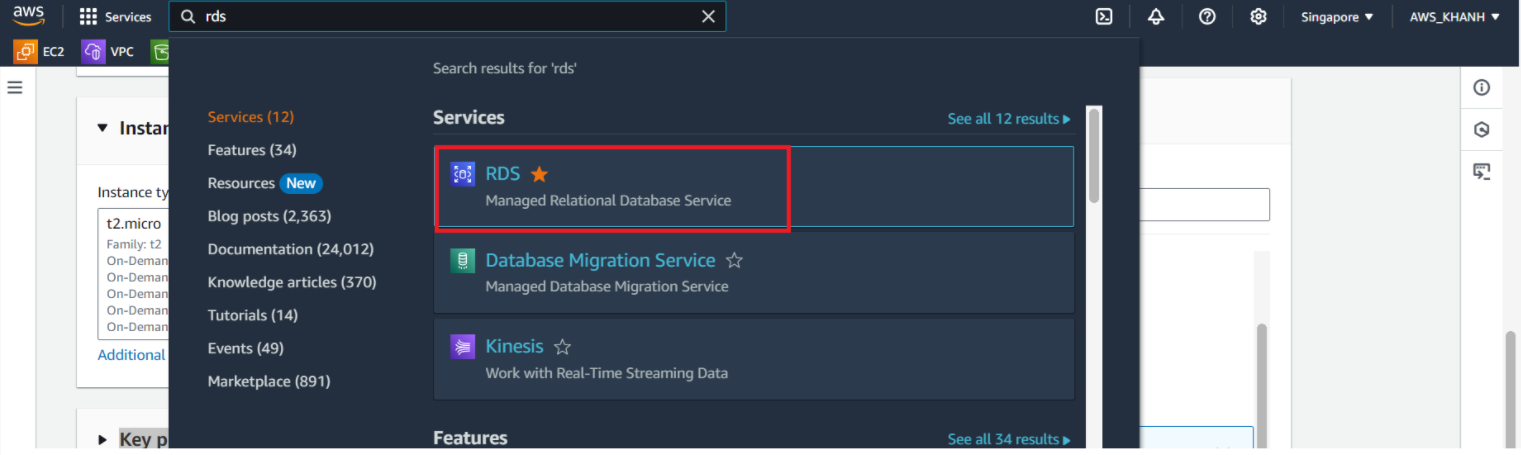
Task: Open Database Migration Service link
Action: point(600,260)
